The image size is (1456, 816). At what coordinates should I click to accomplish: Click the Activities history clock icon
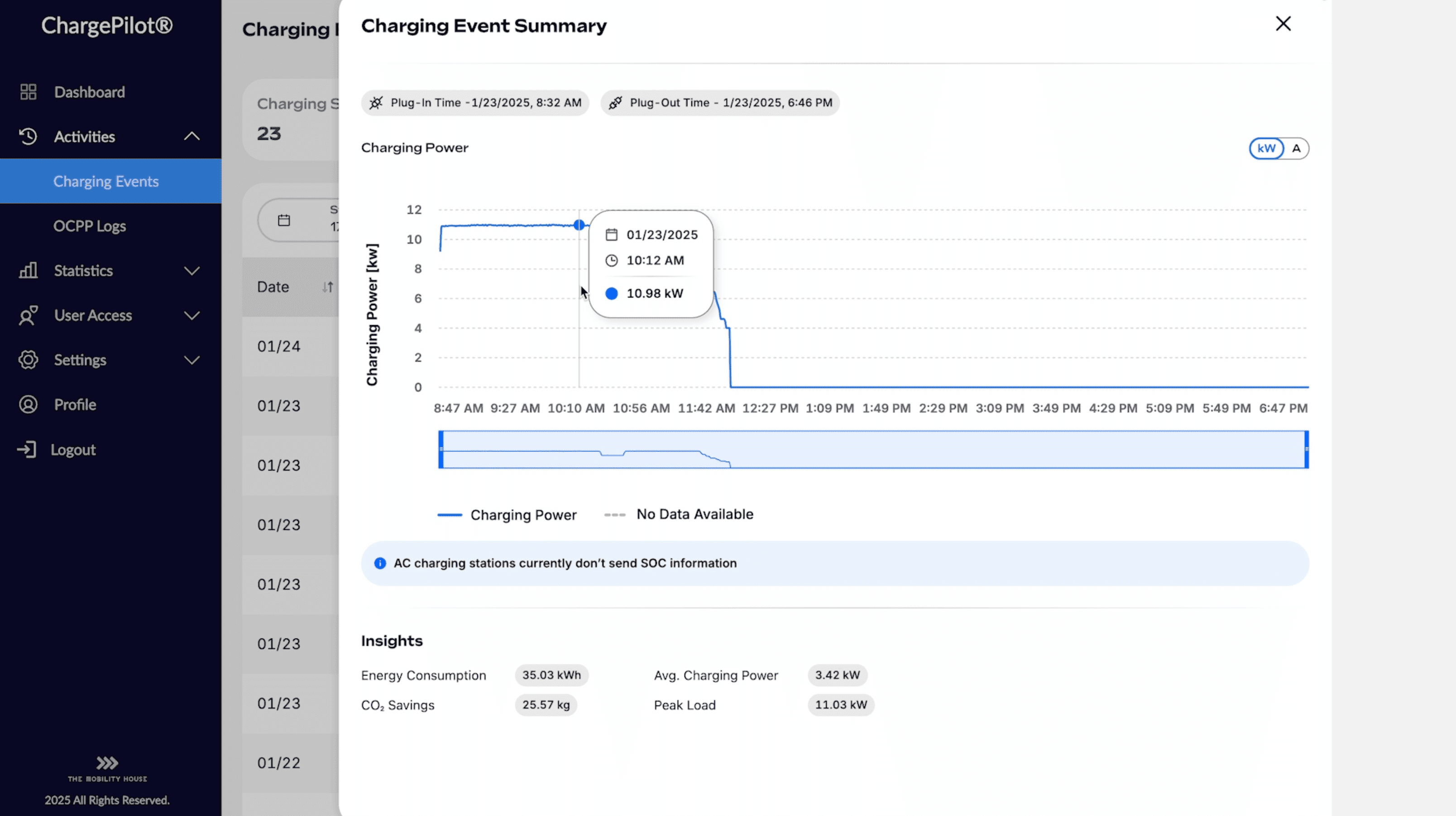coord(28,136)
